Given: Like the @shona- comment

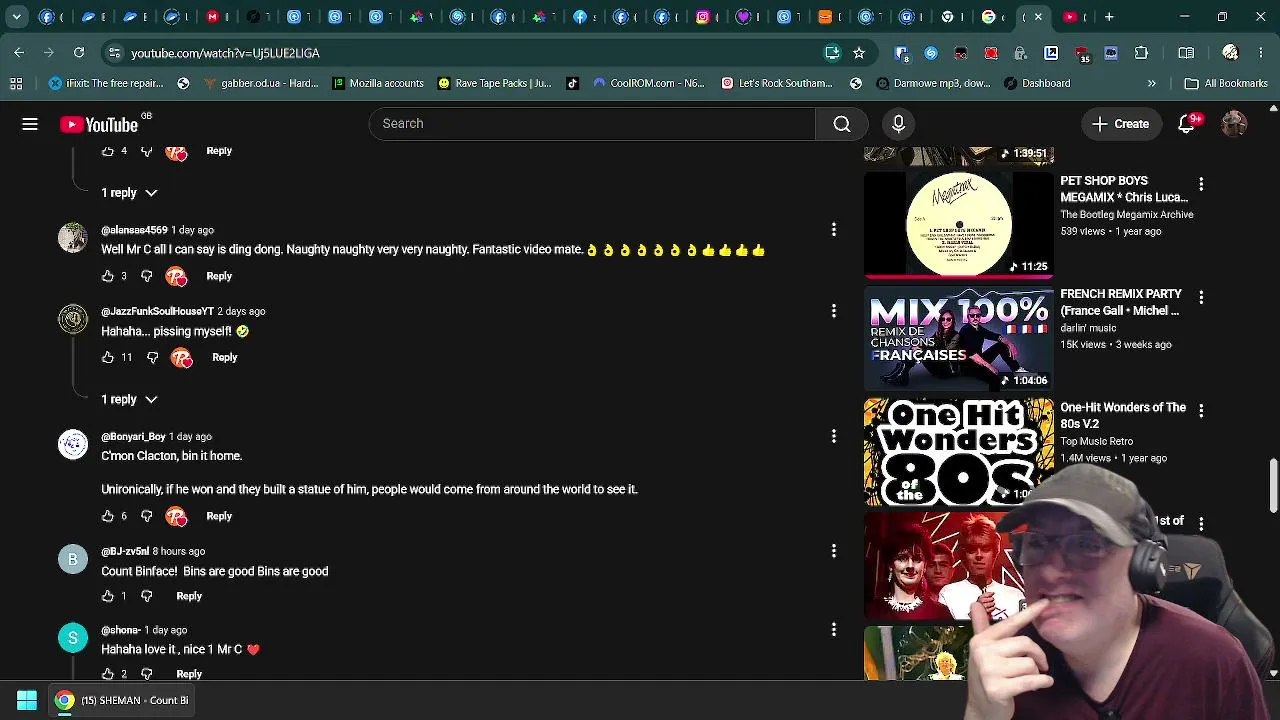Looking at the screenshot, I should click(x=108, y=674).
